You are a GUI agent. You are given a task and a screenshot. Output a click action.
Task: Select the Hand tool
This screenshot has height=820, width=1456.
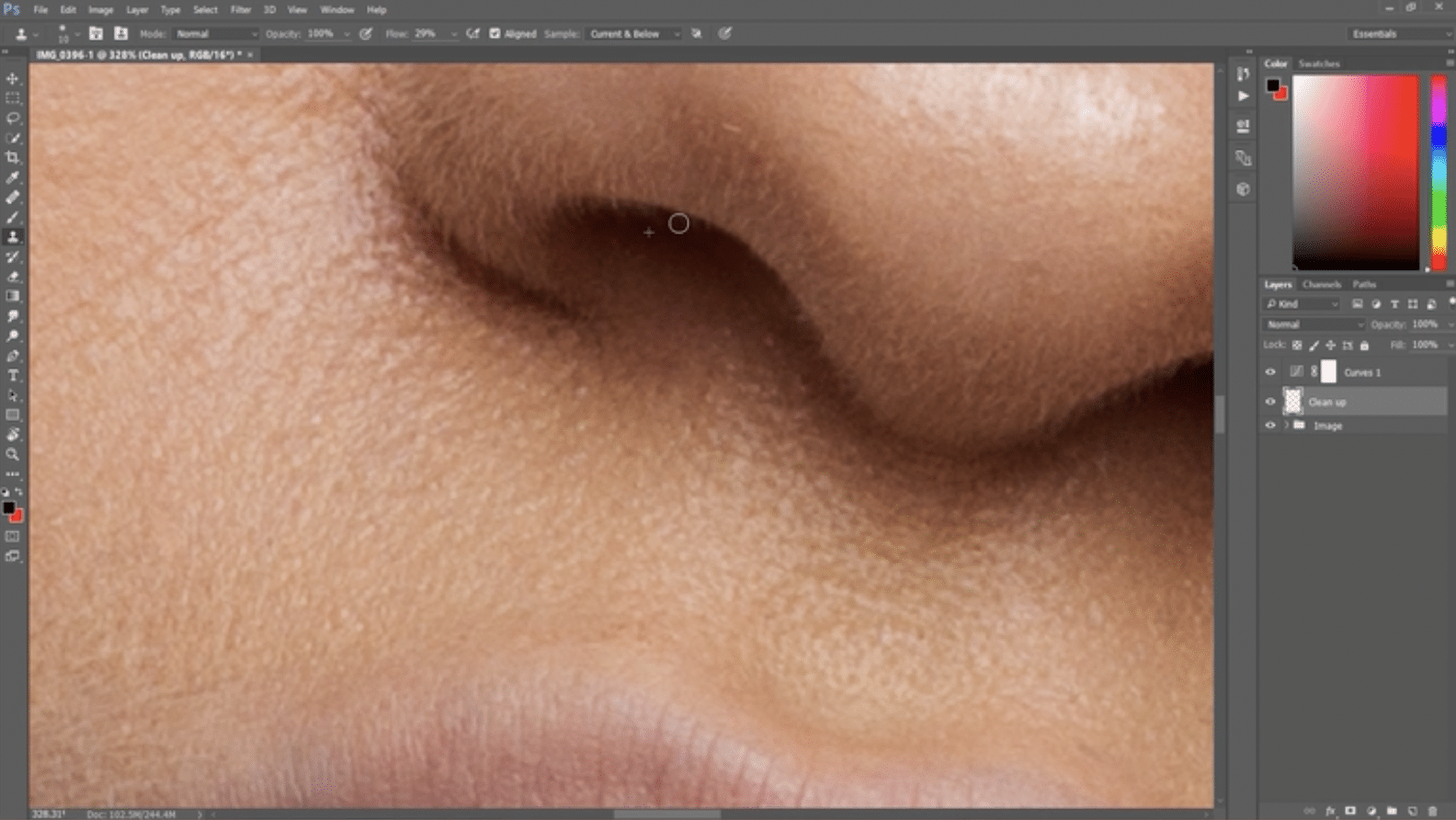tap(13, 435)
